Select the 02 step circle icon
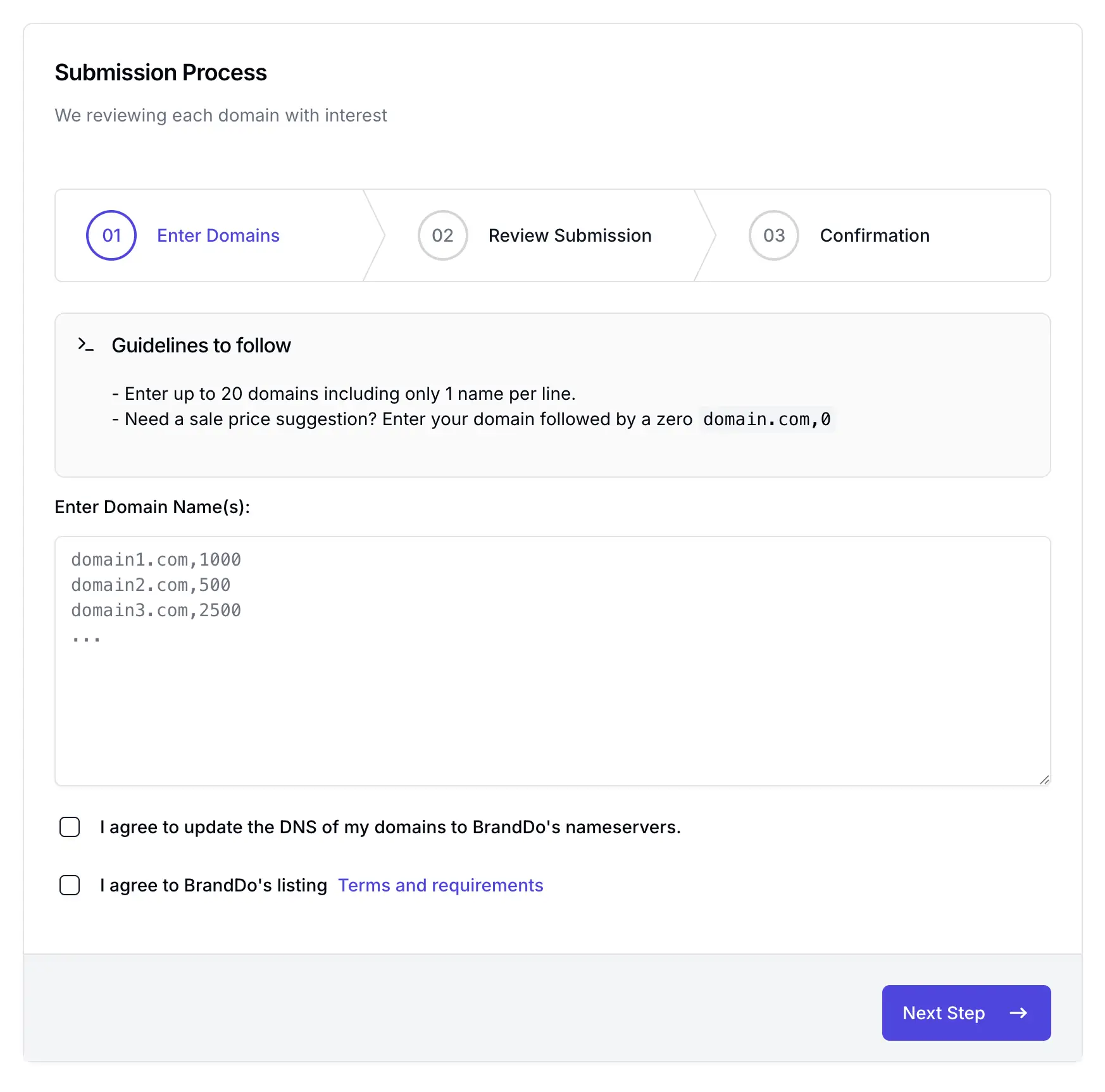1105x1092 pixels. 442,235
